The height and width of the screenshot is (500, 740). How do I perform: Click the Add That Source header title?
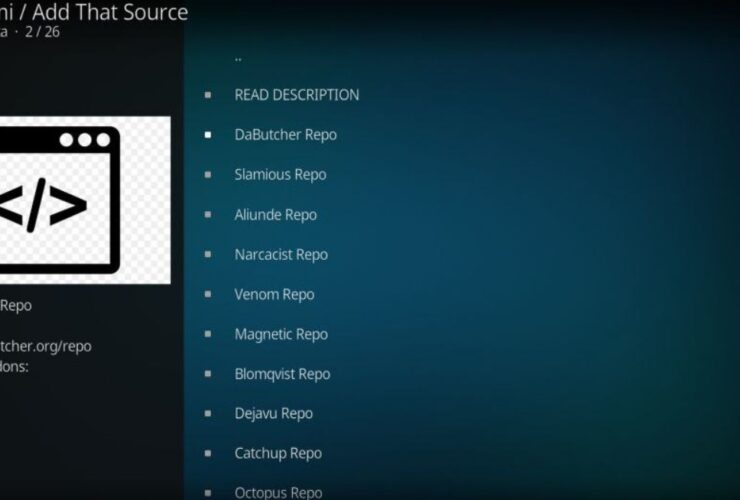[x=110, y=12]
